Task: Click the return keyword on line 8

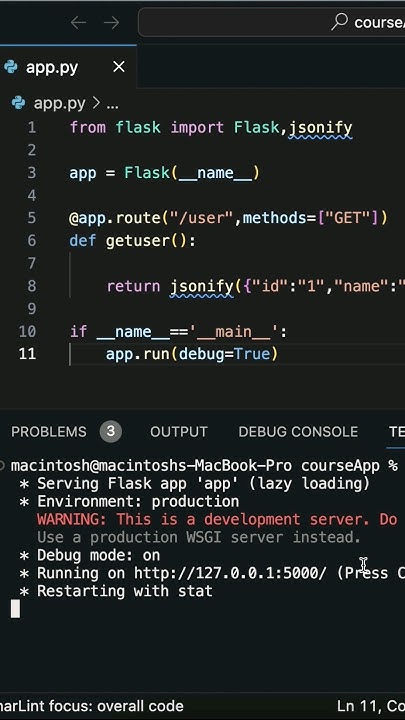Action: tap(133, 286)
